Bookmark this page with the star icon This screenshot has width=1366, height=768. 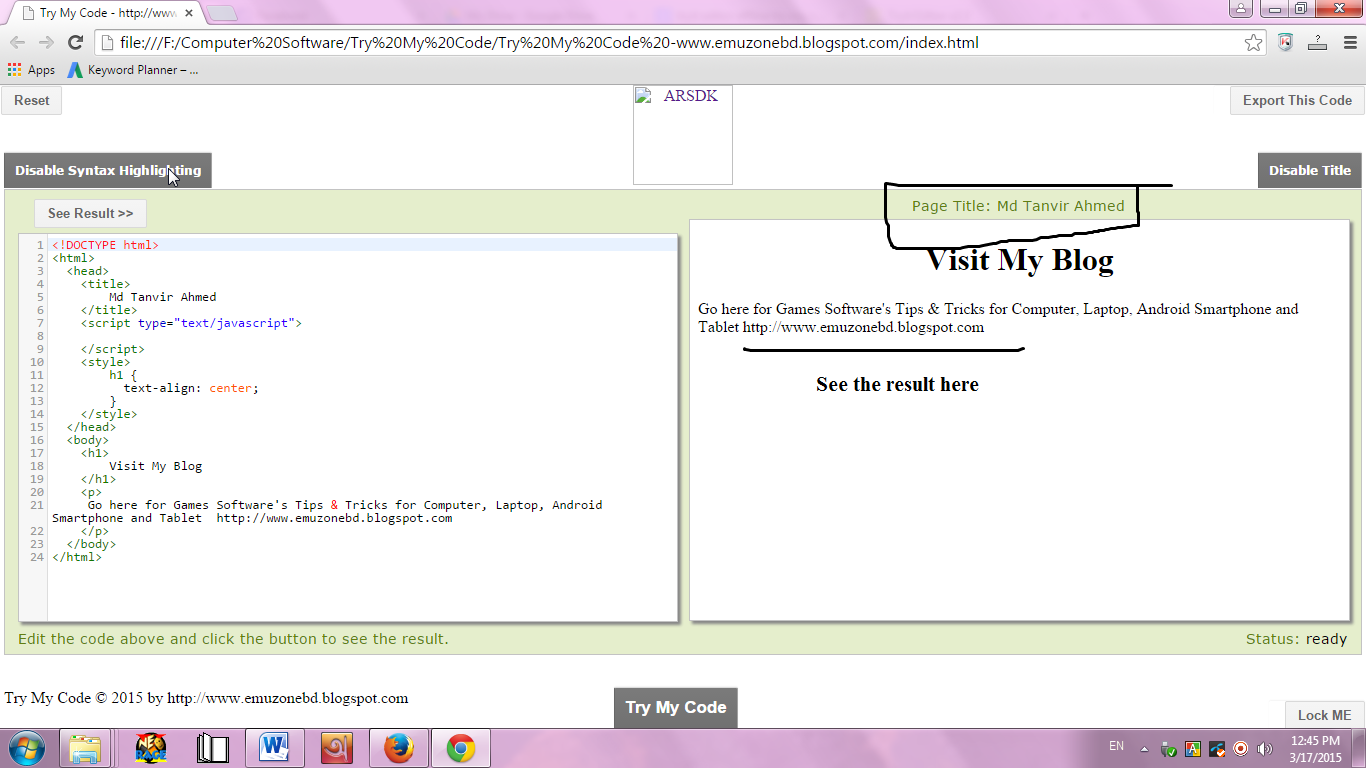tap(1253, 42)
